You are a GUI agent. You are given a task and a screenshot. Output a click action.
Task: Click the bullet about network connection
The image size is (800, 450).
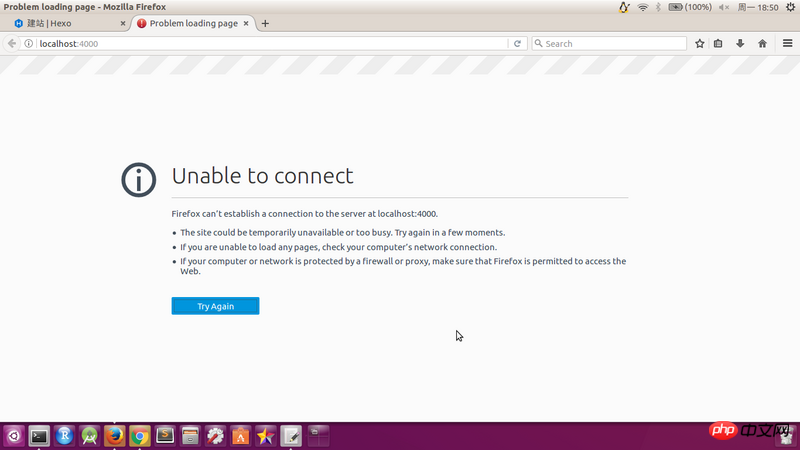[x=338, y=247]
